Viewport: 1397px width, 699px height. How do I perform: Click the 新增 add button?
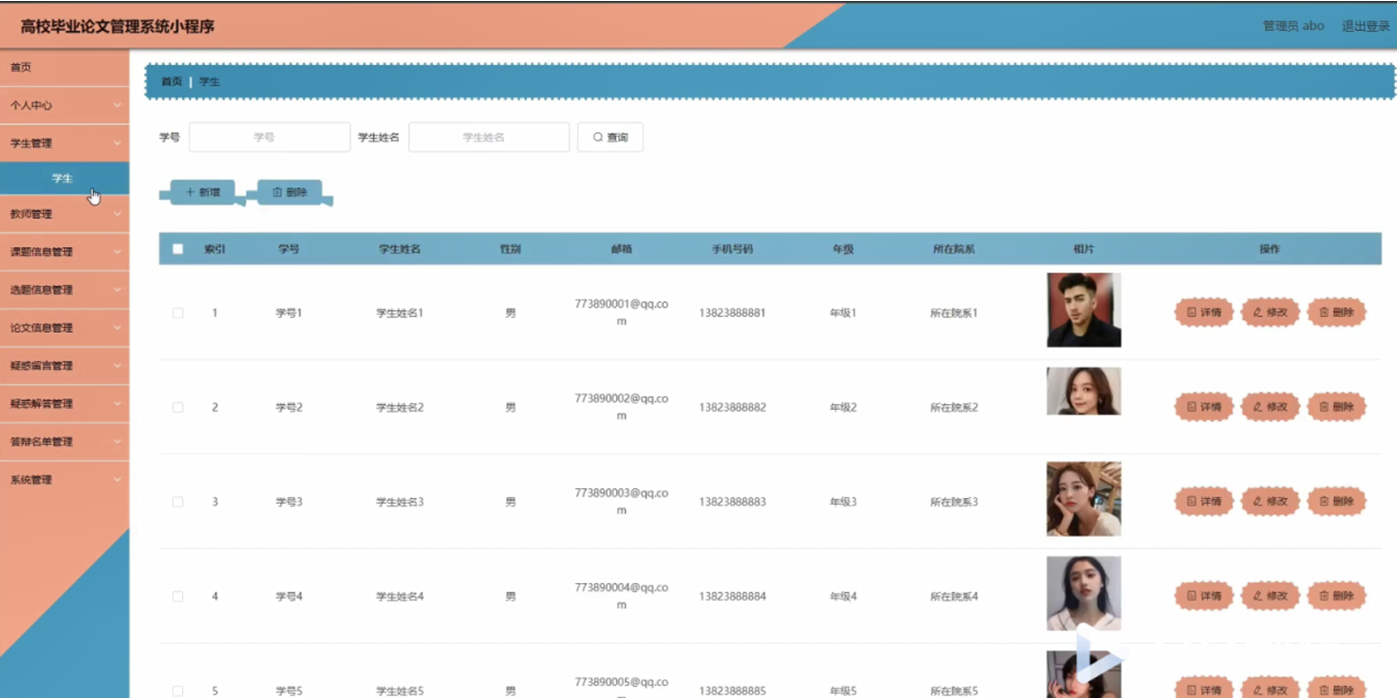pos(202,192)
